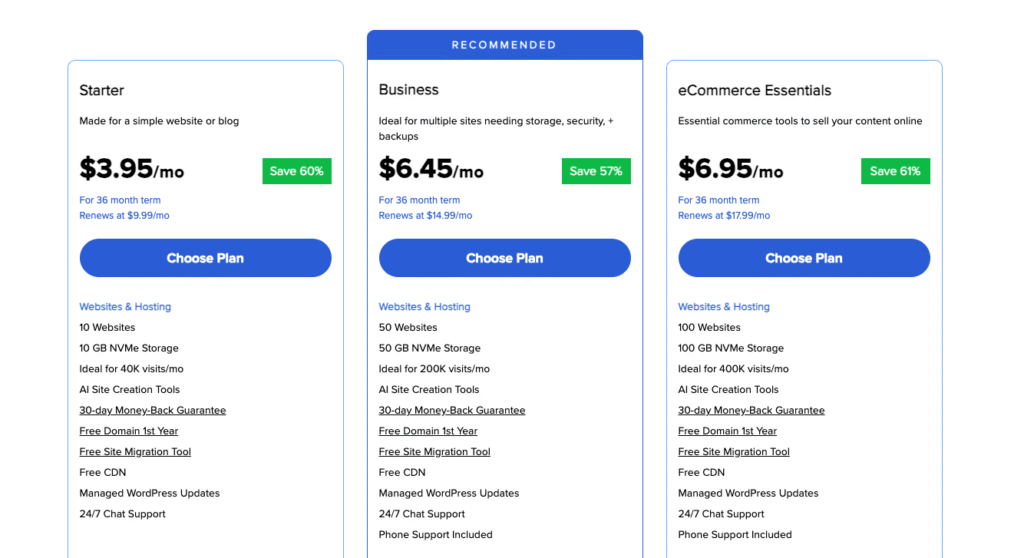
Task: Choose the Starter plan
Action: 205,258
